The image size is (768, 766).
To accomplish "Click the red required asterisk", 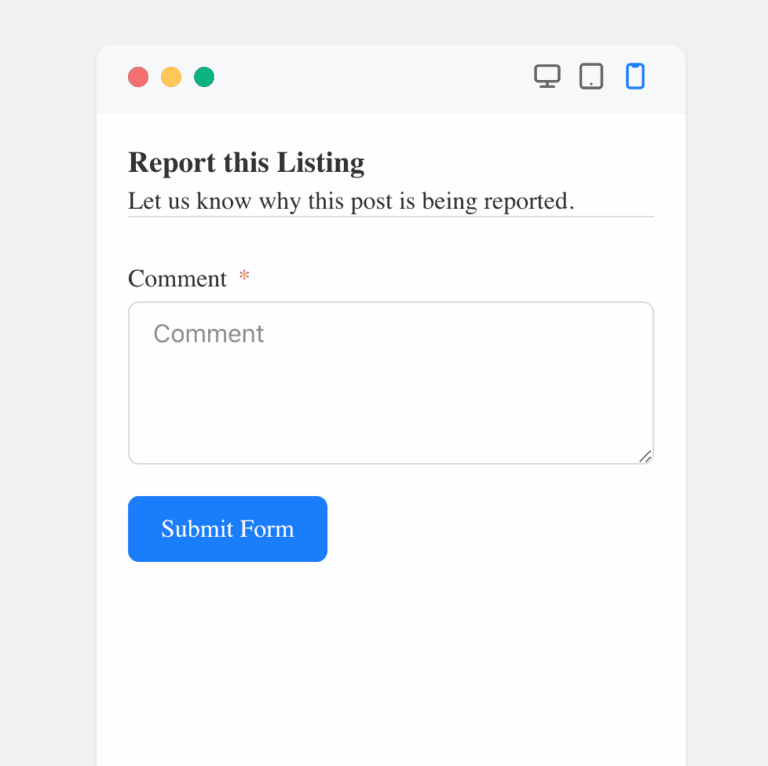I will tap(244, 276).
